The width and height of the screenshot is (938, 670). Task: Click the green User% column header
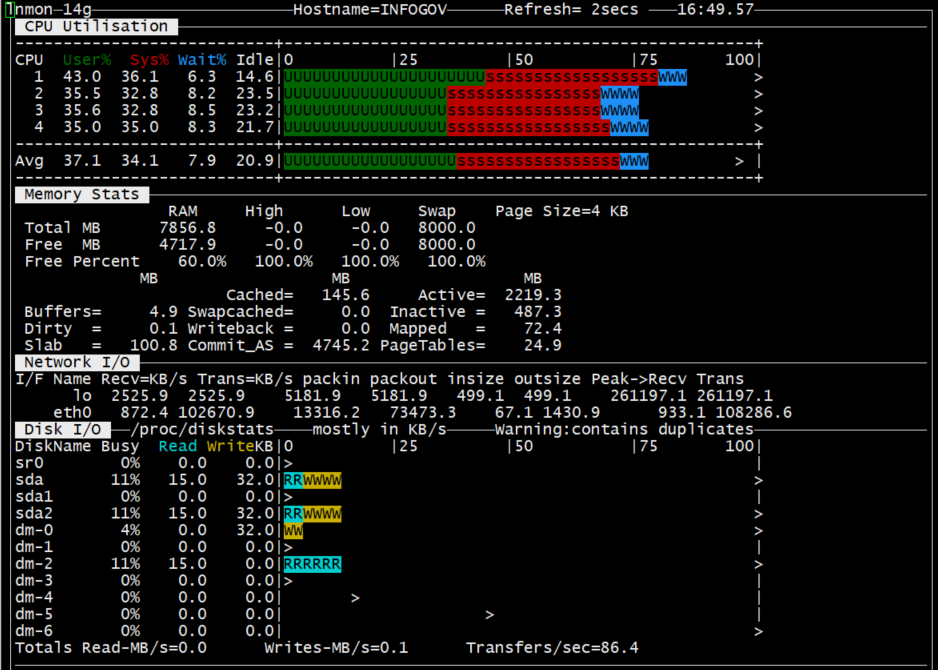coord(87,60)
